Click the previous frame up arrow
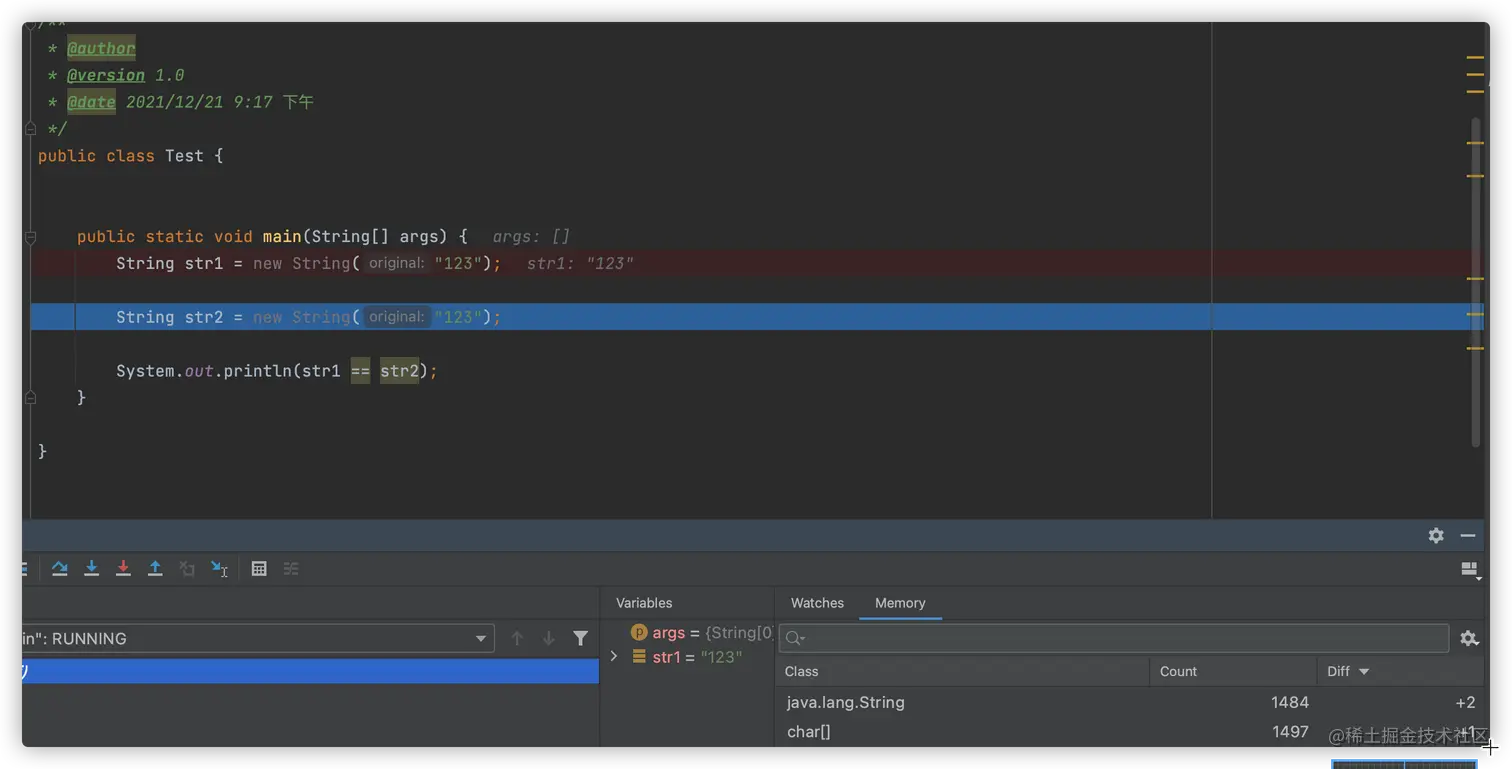 coord(517,638)
